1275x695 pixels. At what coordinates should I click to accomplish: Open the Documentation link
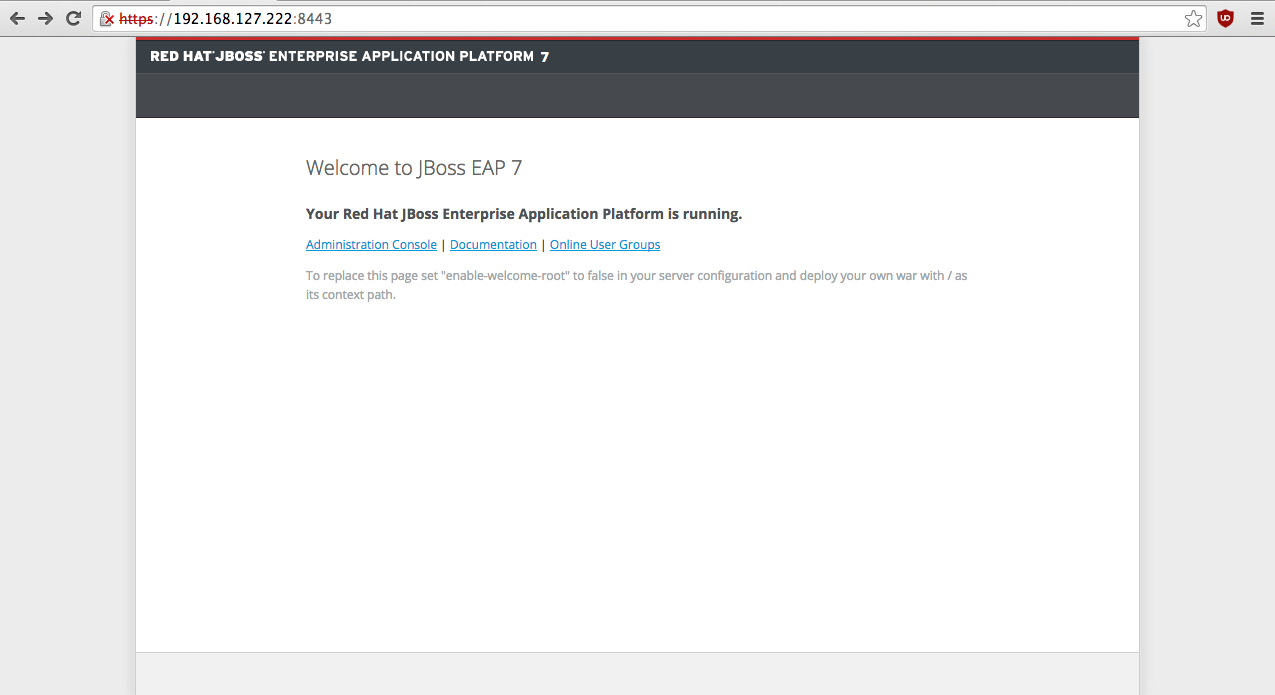493,245
